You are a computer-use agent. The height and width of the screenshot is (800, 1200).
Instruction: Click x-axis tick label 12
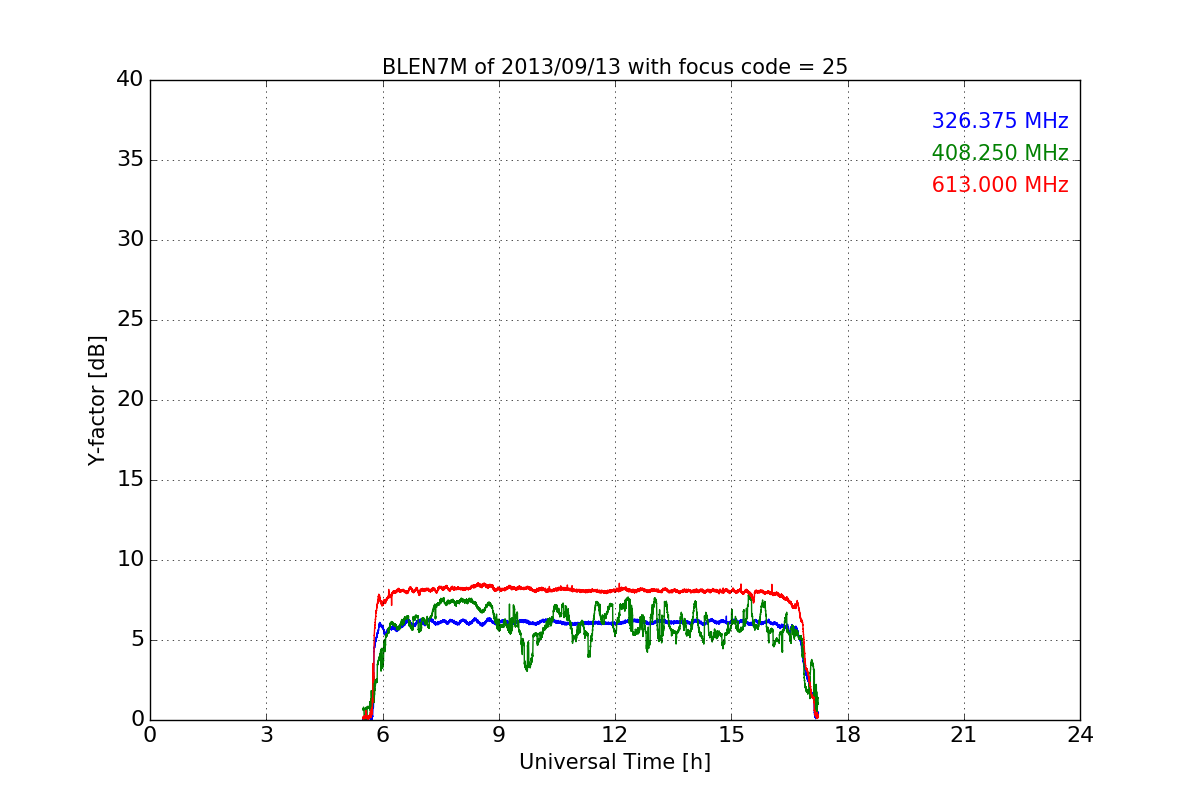coord(615,735)
